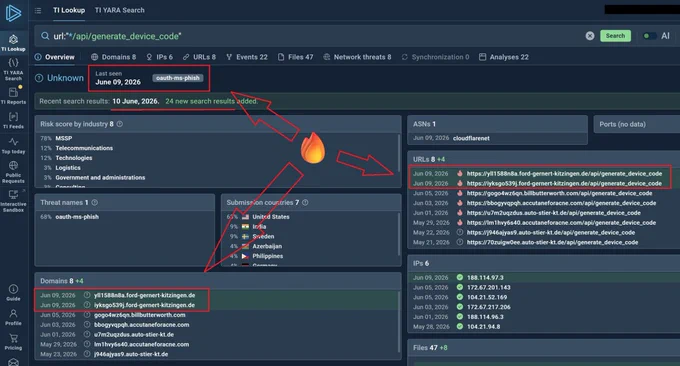Open domain bbogyvqpqh.accutaneforacne.com
This screenshot has width=680, height=366.
[141, 325]
